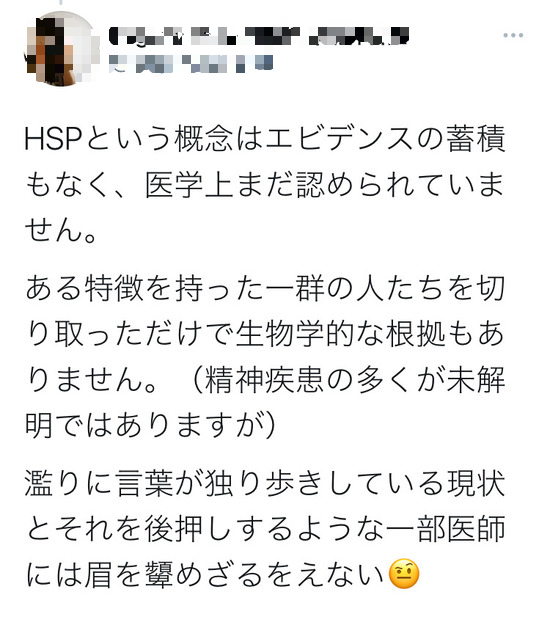Click the line 明ではありますが）
Viewport: 550px width, 625px height.
point(151,425)
